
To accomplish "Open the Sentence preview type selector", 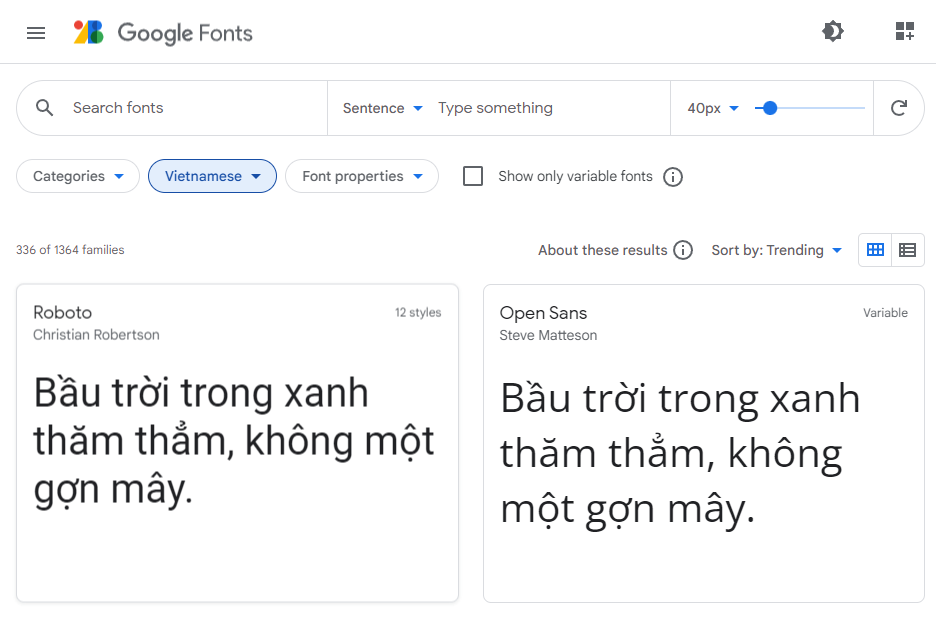I will pos(383,107).
